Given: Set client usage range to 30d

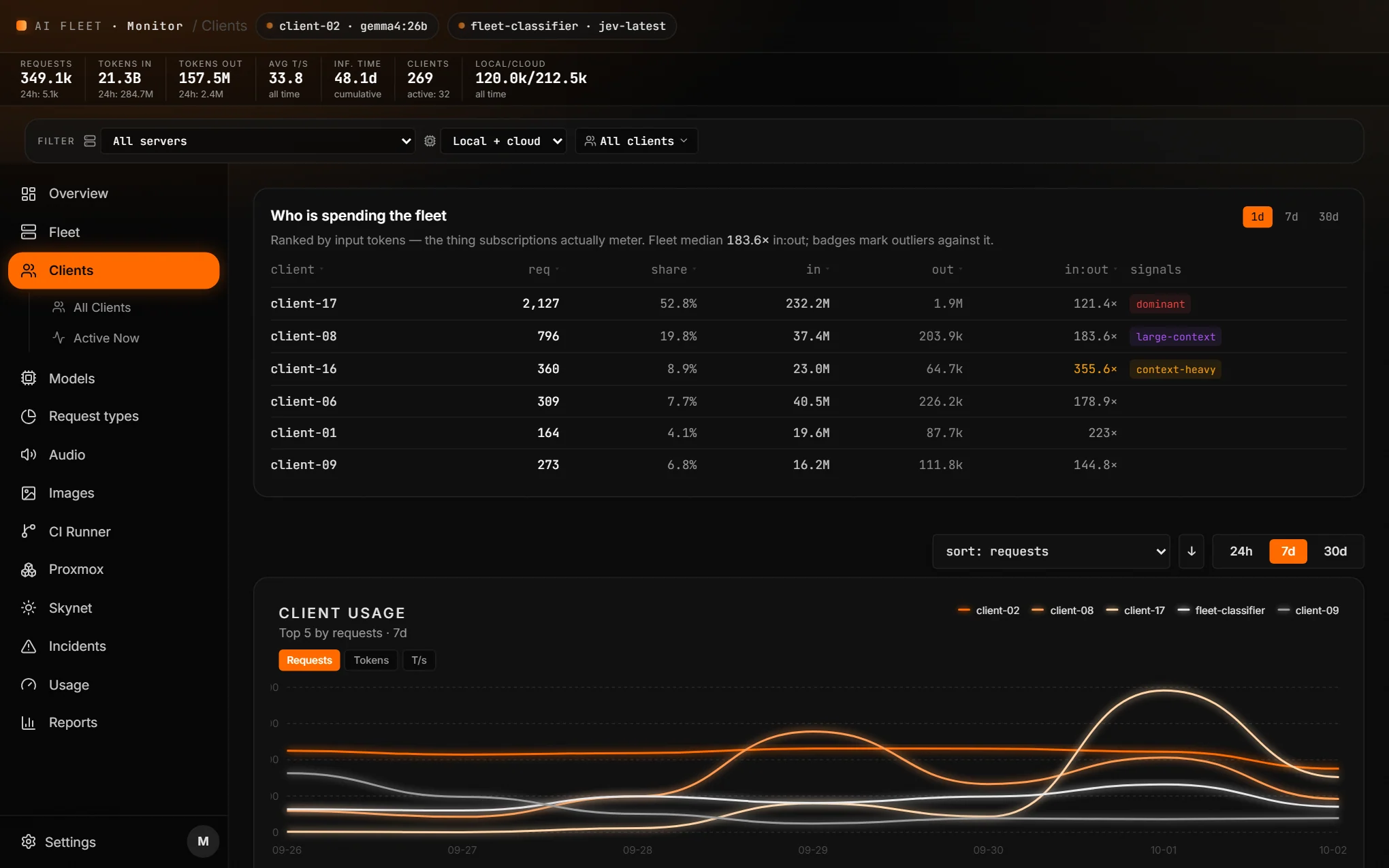Looking at the screenshot, I should 1335,551.
